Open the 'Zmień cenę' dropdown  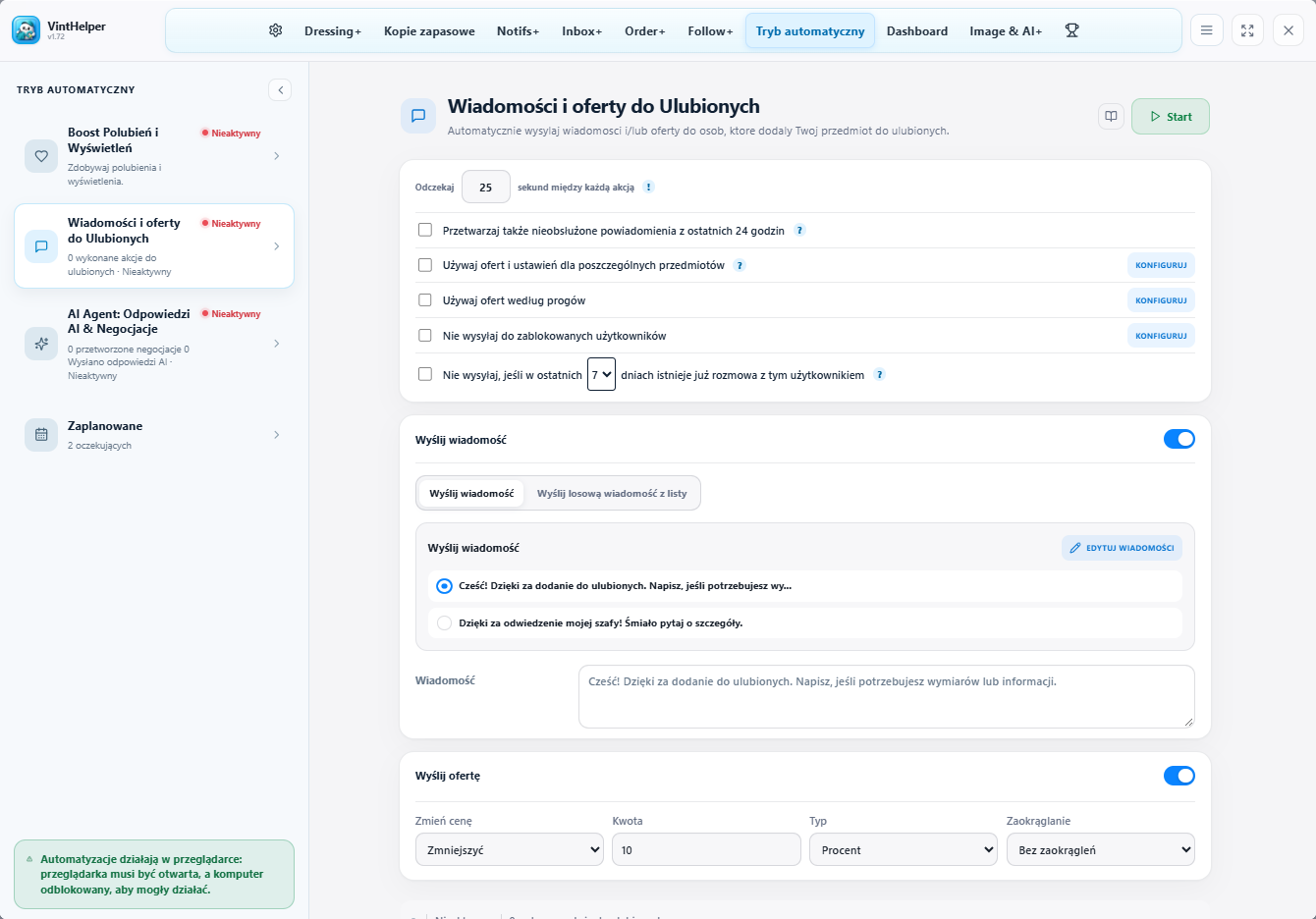click(x=510, y=849)
